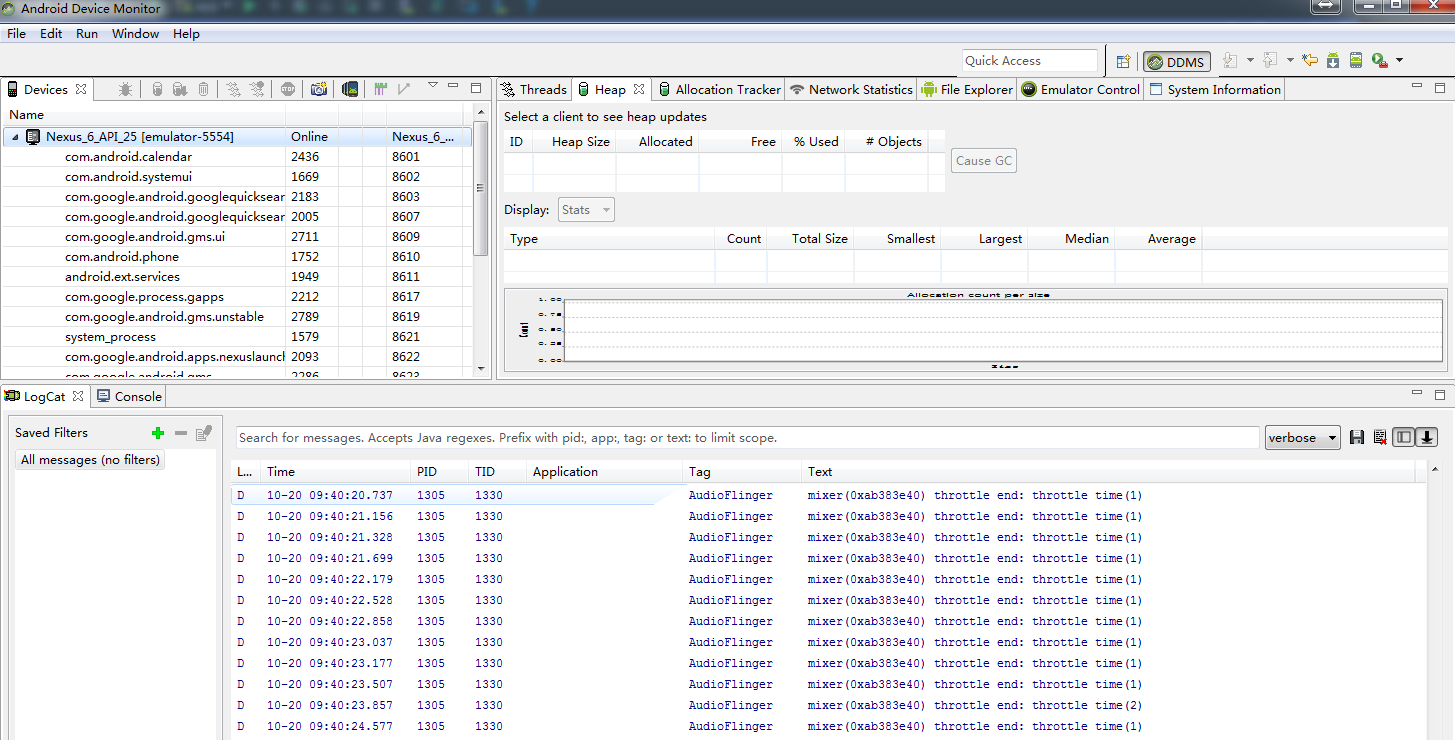This screenshot has height=740, width=1455.
Task: Open the Edit menu
Action: tap(51, 33)
